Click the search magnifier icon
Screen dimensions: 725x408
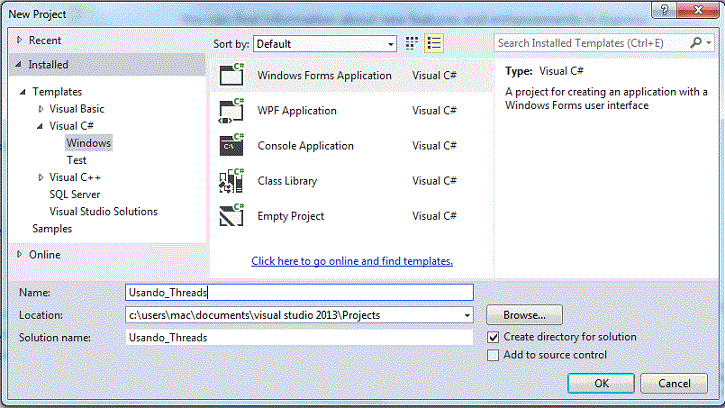696,43
